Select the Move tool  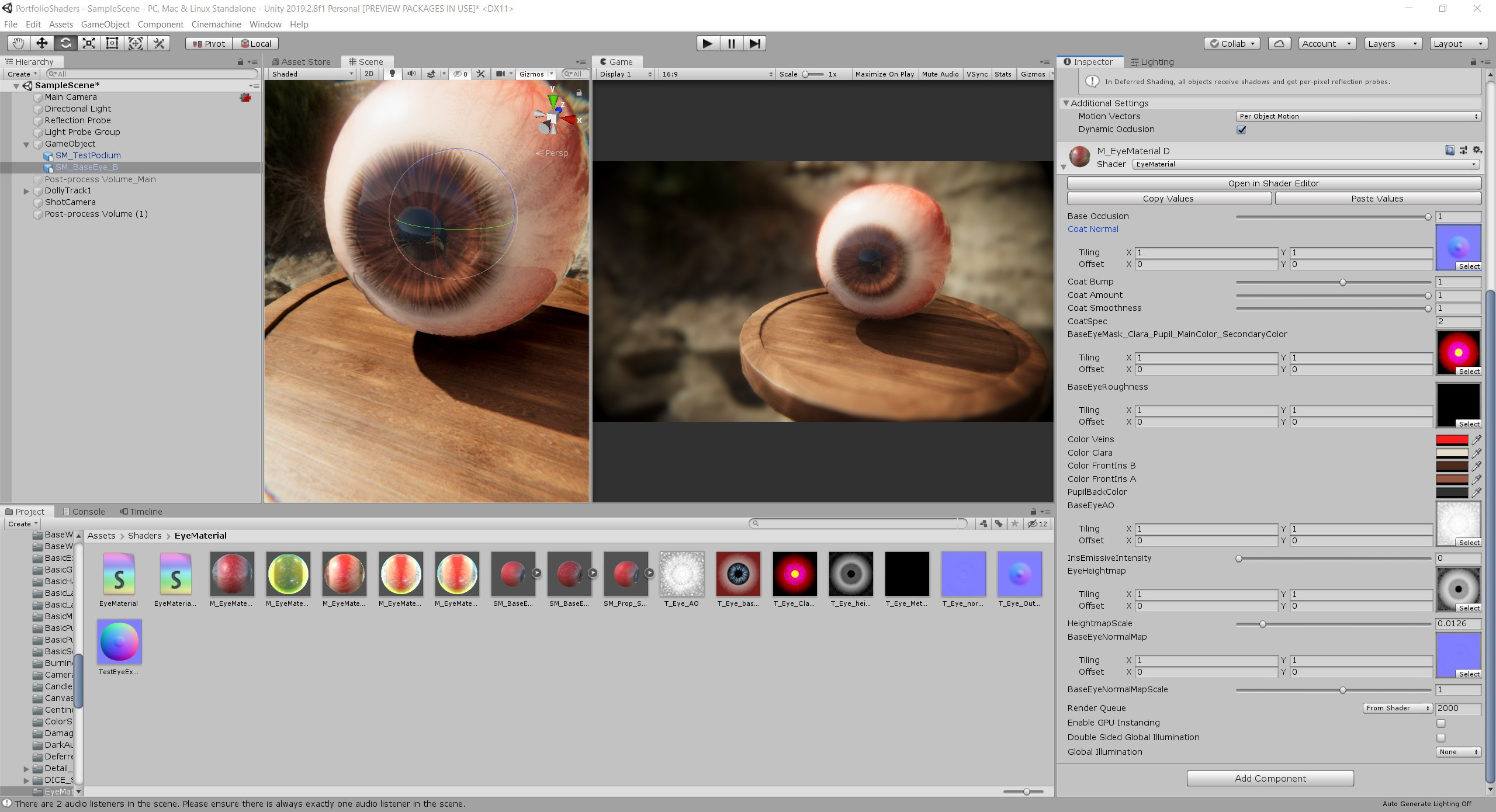(41, 43)
